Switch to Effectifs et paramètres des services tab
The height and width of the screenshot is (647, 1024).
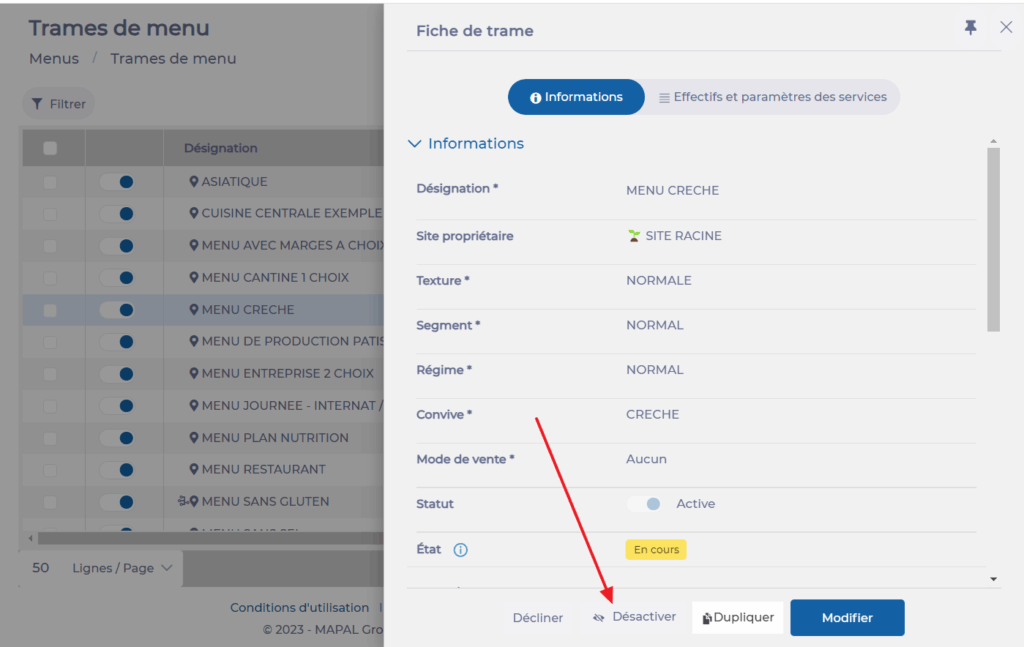(771, 97)
